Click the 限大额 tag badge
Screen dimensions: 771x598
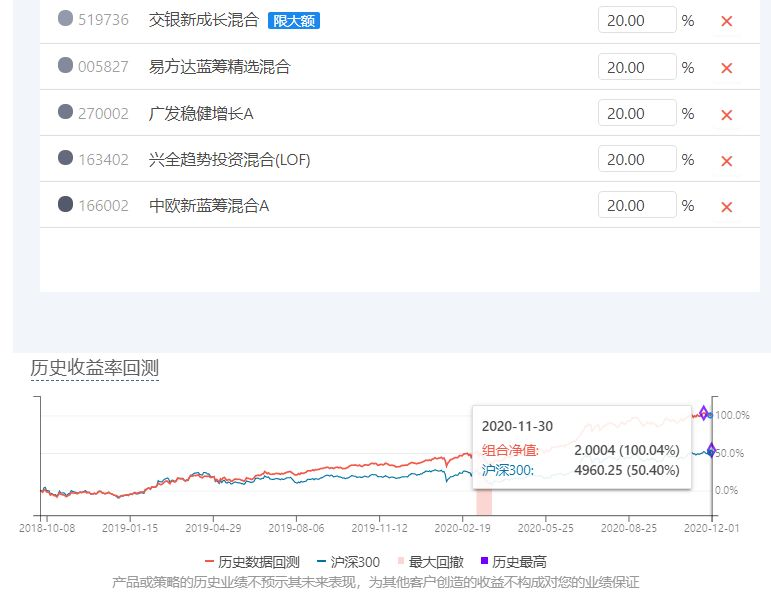point(294,21)
